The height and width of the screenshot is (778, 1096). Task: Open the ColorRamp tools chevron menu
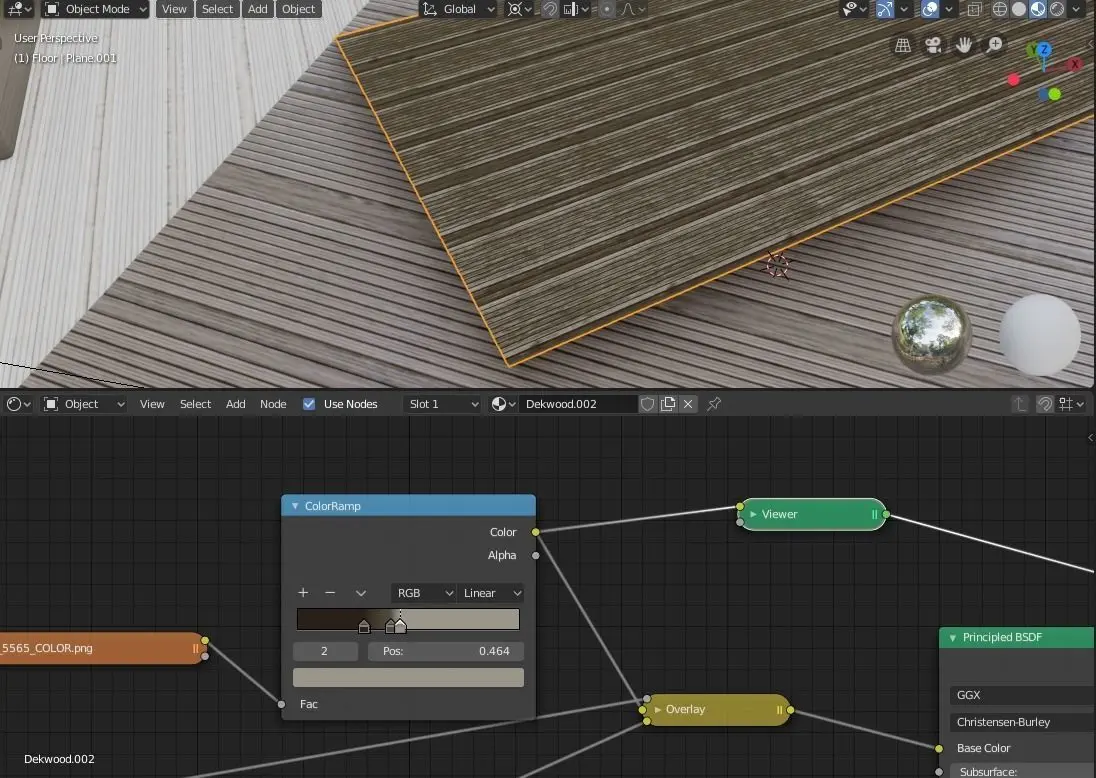click(361, 593)
